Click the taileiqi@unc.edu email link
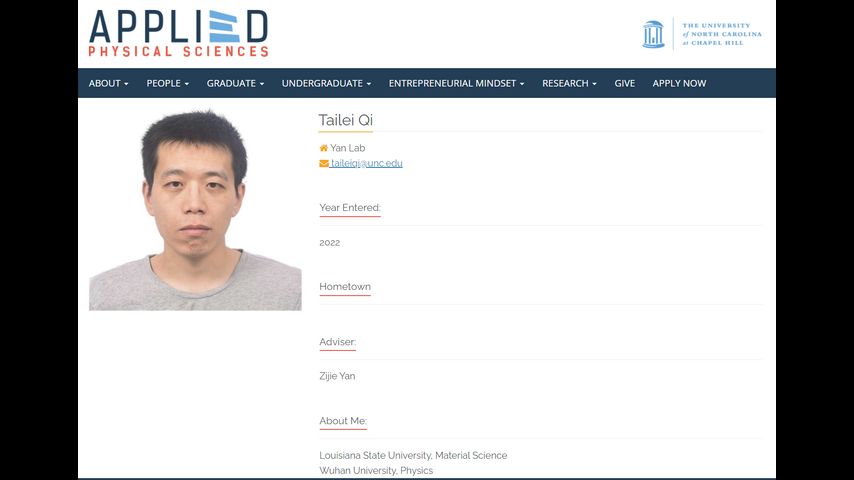The height and width of the screenshot is (480, 854). pos(366,163)
